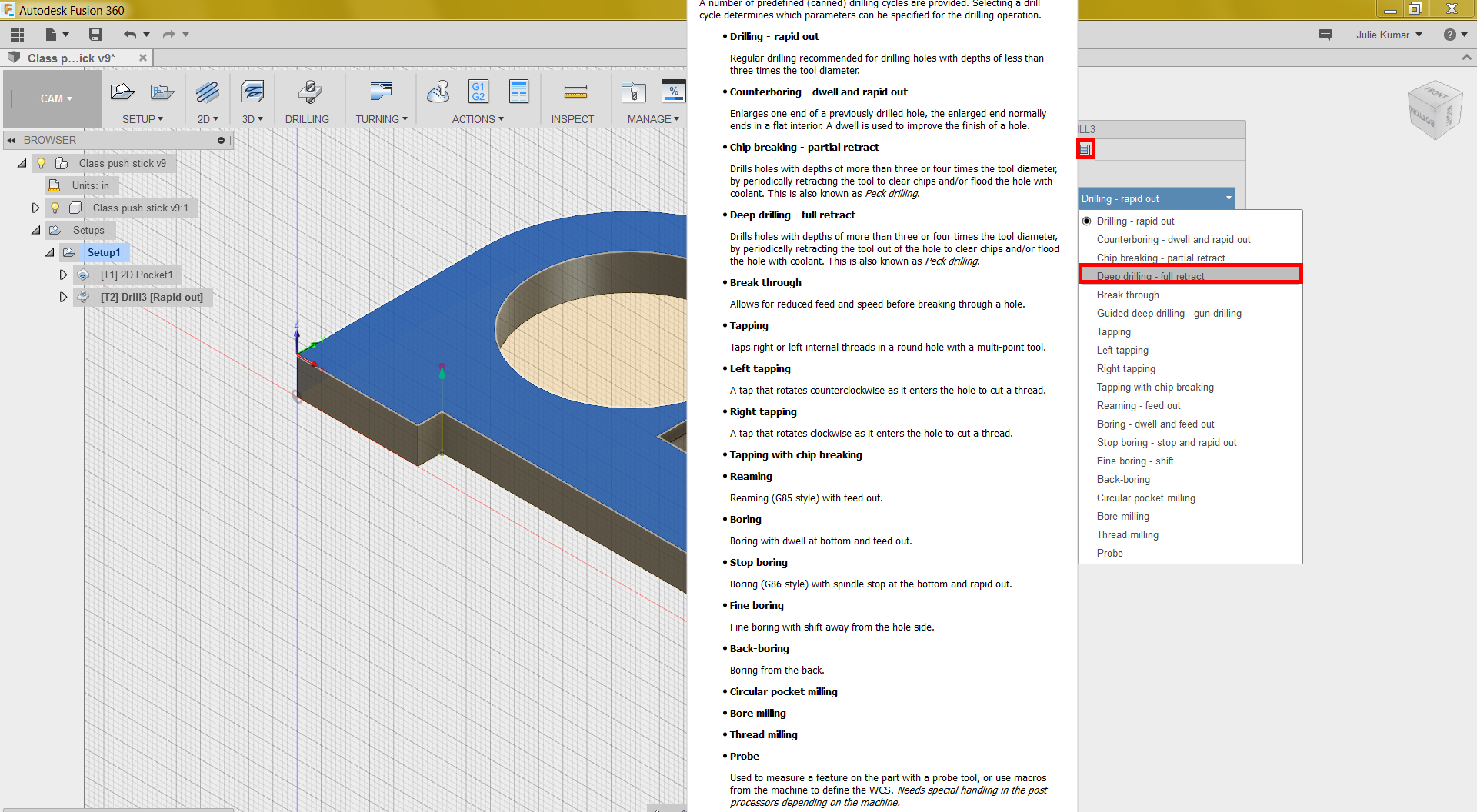Screen dimensions: 1477x812
Task: Open the redo history dropdown arrow
Action: tap(186, 35)
